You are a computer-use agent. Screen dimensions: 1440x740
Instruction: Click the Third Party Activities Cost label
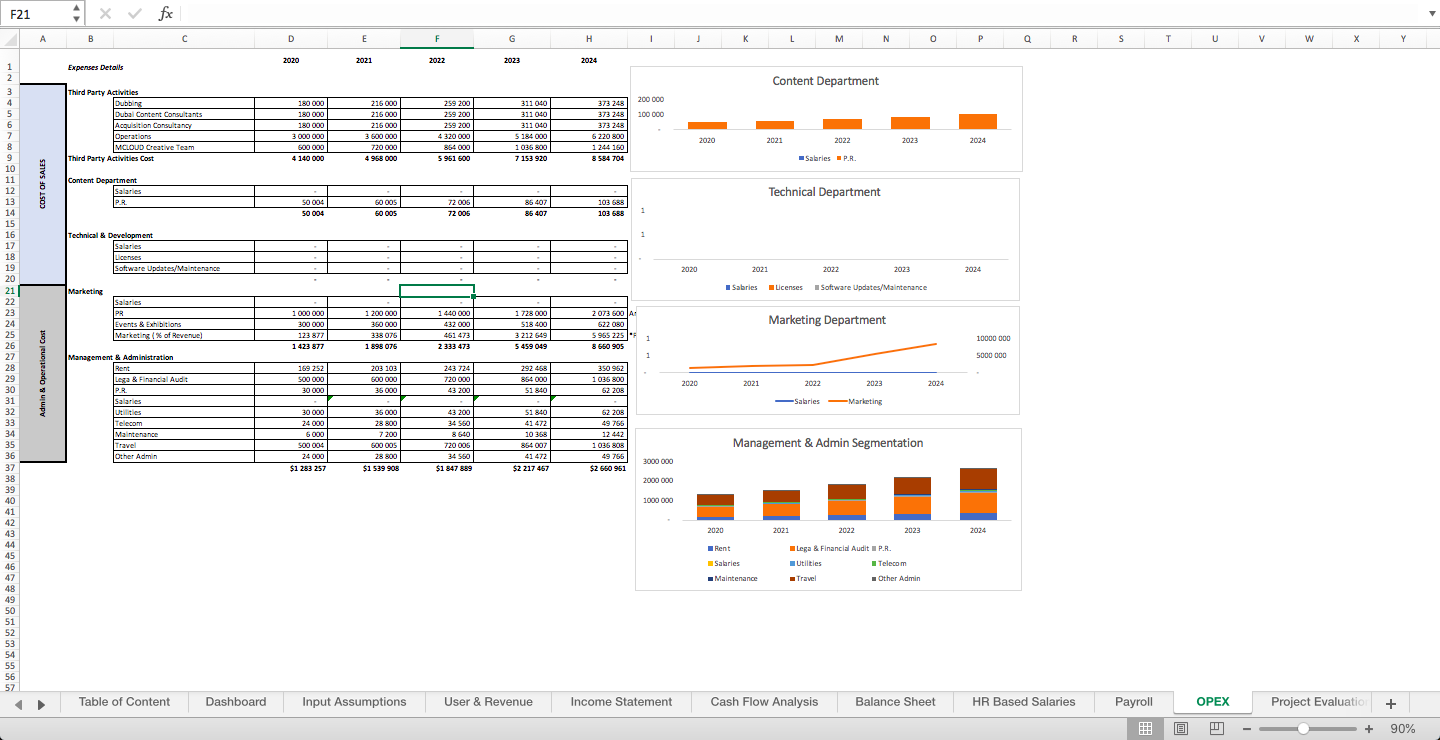coord(111,158)
